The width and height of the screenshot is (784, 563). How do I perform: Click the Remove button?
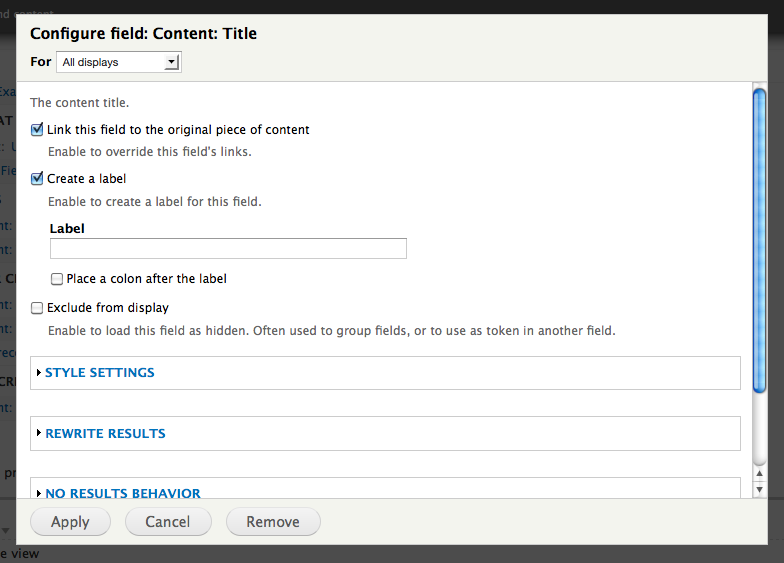[273, 522]
